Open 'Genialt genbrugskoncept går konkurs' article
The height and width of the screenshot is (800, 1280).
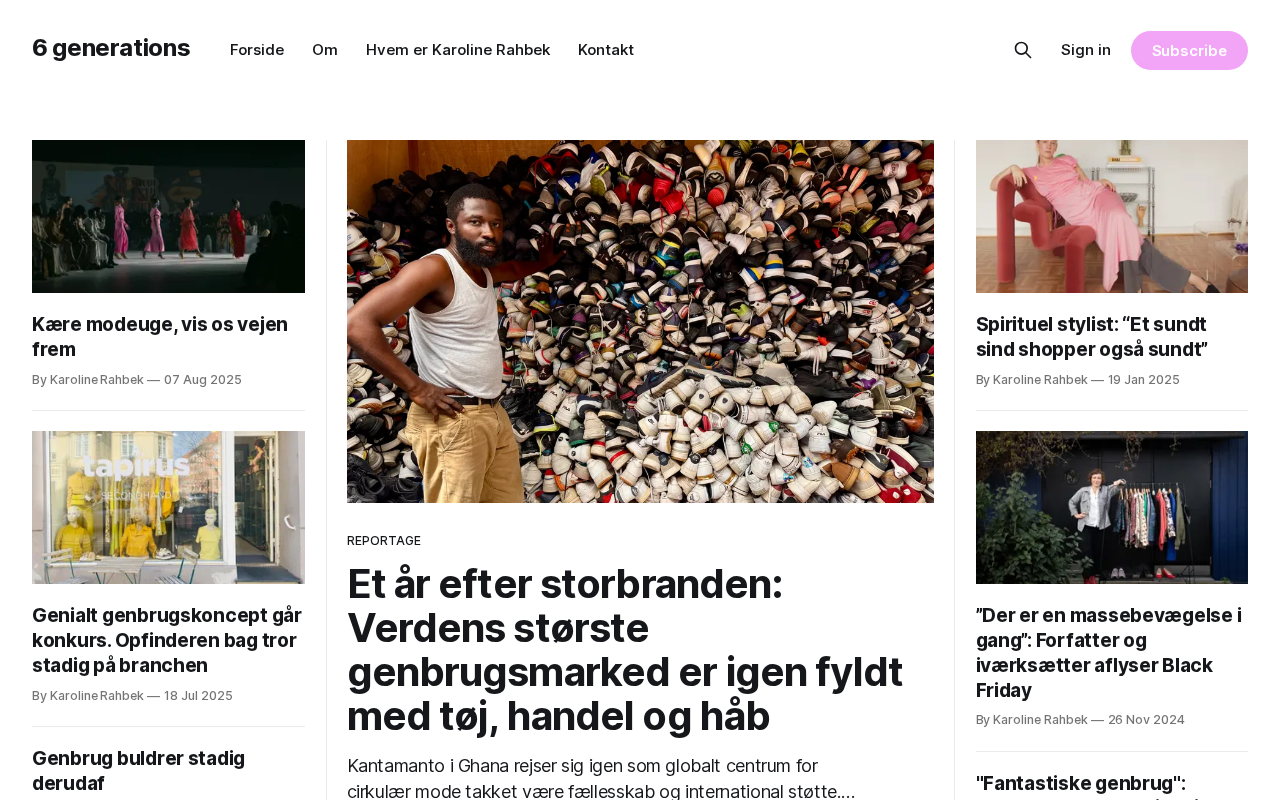click(x=168, y=640)
